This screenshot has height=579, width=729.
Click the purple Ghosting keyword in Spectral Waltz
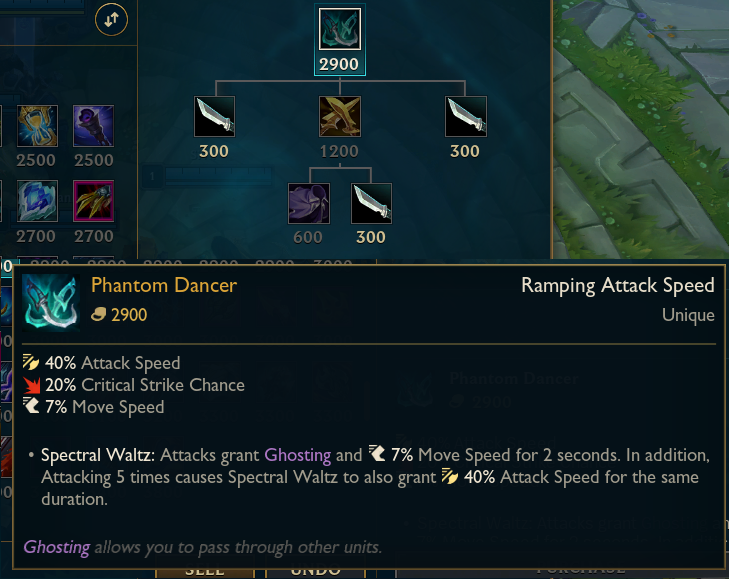(x=298, y=455)
